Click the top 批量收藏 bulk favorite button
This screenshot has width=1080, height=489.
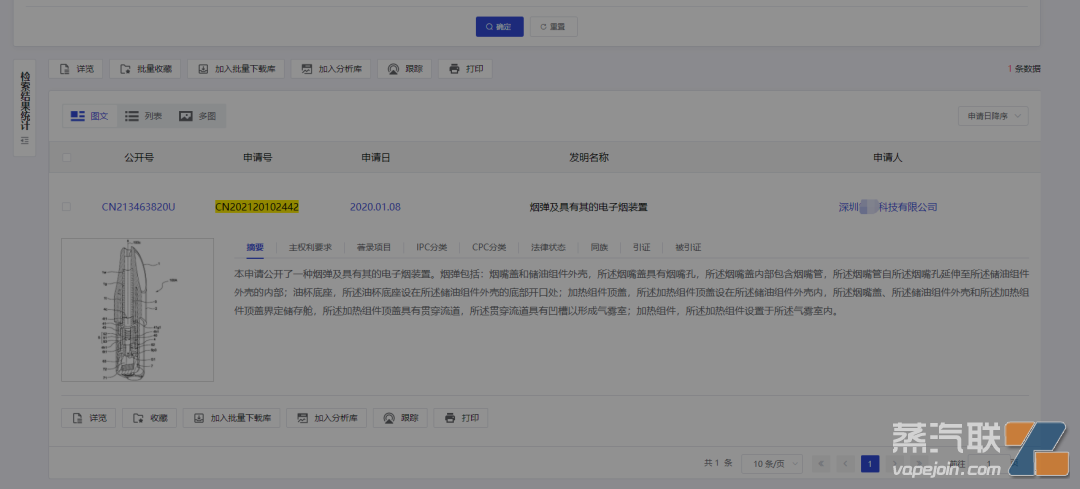click(x=144, y=69)
